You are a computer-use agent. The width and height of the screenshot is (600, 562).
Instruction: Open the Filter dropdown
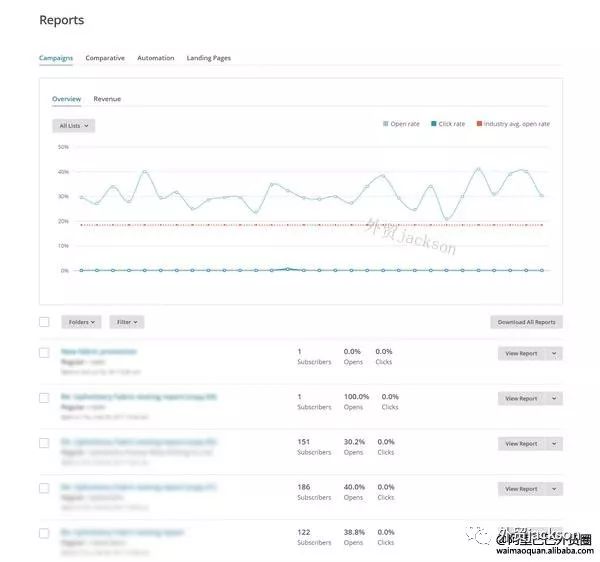[x=126, y=322]
